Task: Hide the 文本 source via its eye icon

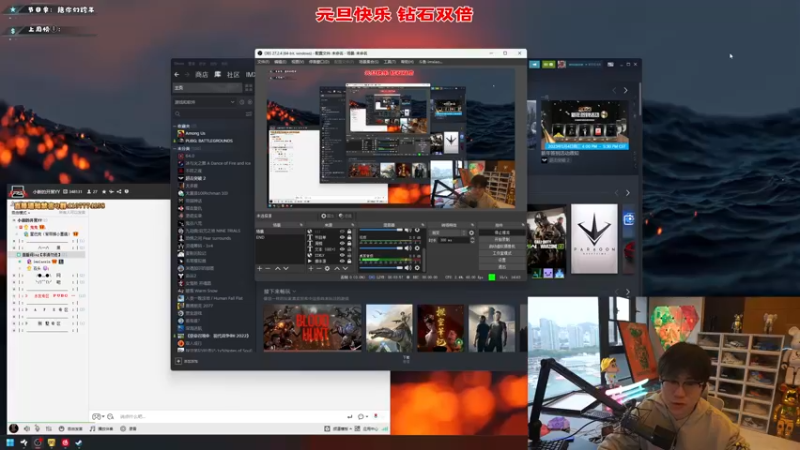Action: 342,249
